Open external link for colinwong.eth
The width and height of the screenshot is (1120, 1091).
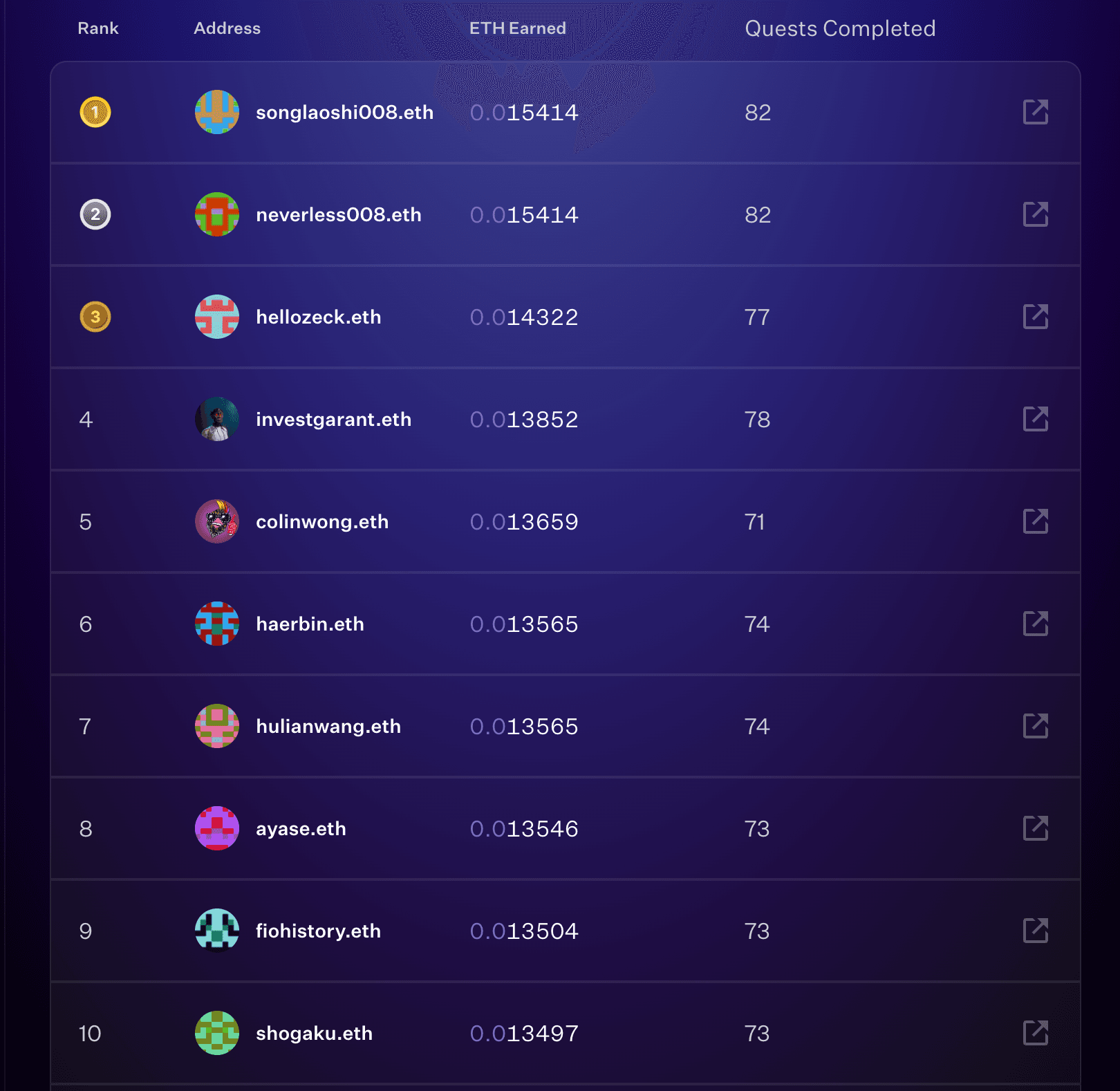coord(1036,521)
